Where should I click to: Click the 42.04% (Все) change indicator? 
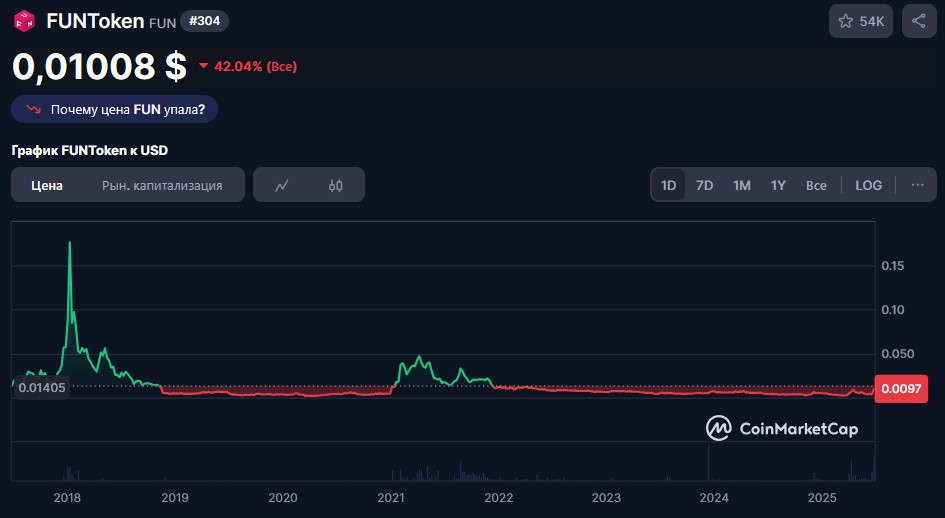point(248,66)
